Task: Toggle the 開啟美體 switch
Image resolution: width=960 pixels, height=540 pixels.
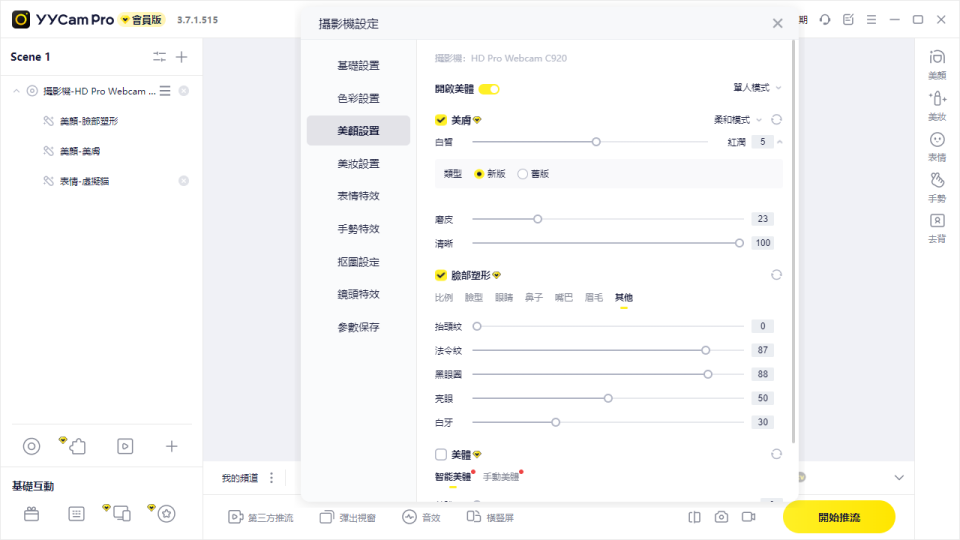Action: (x=489, y=89)
